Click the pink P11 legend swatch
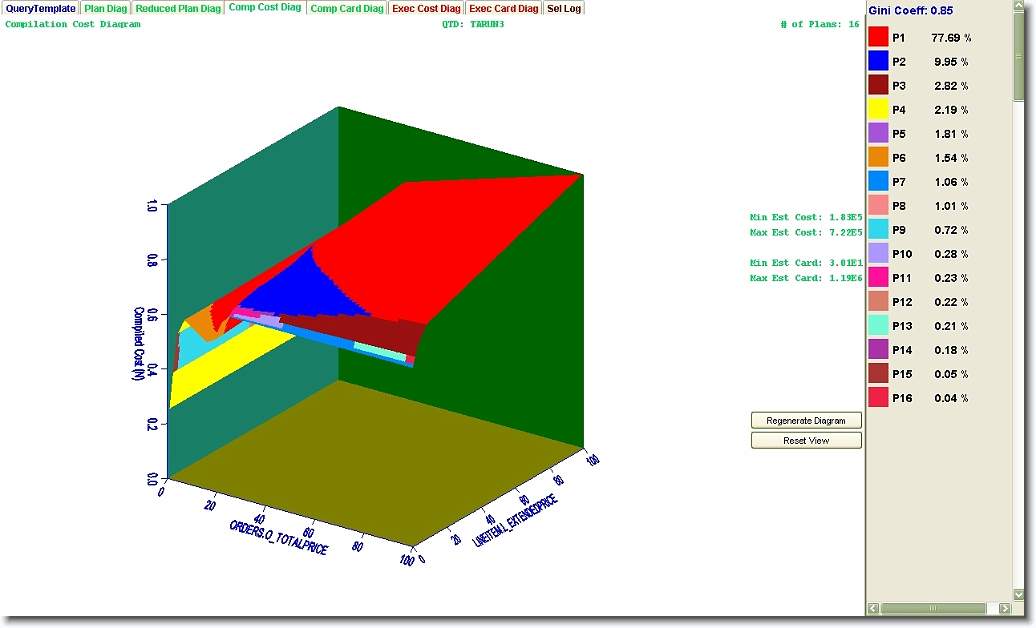Image resolution: width=1036 pixels, height=628 pixels. 878,277
